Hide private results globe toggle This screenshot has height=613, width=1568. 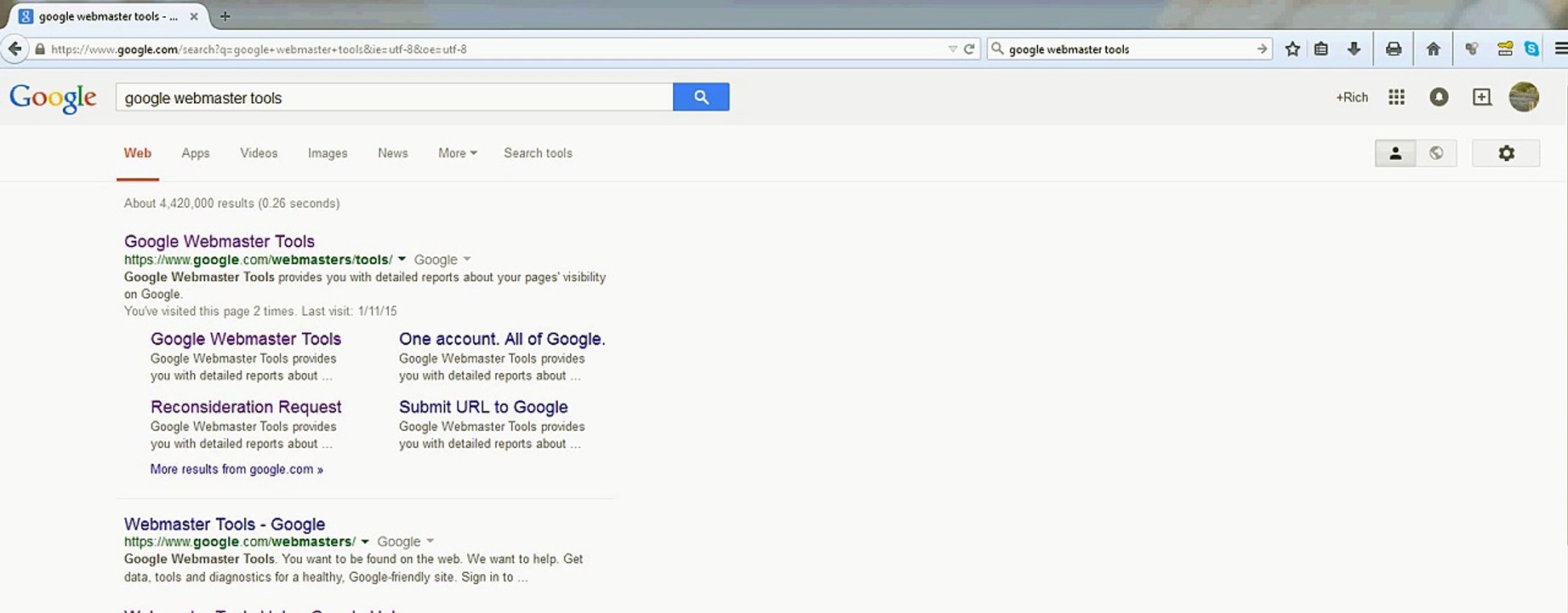1436,153
